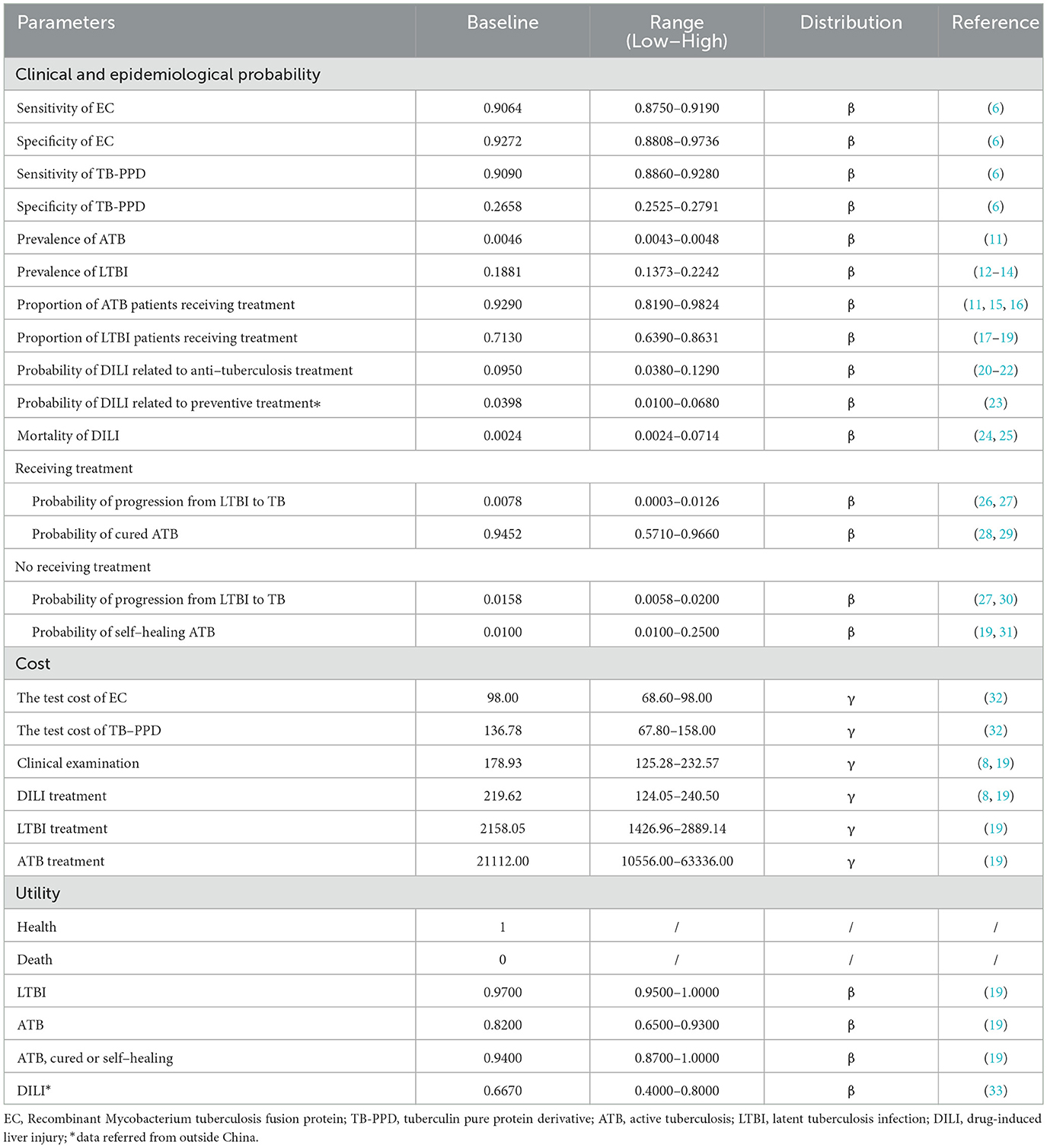Select the No receiving treatment subheading
The height and width of the screenshot is (1148, 1047).
83,566
